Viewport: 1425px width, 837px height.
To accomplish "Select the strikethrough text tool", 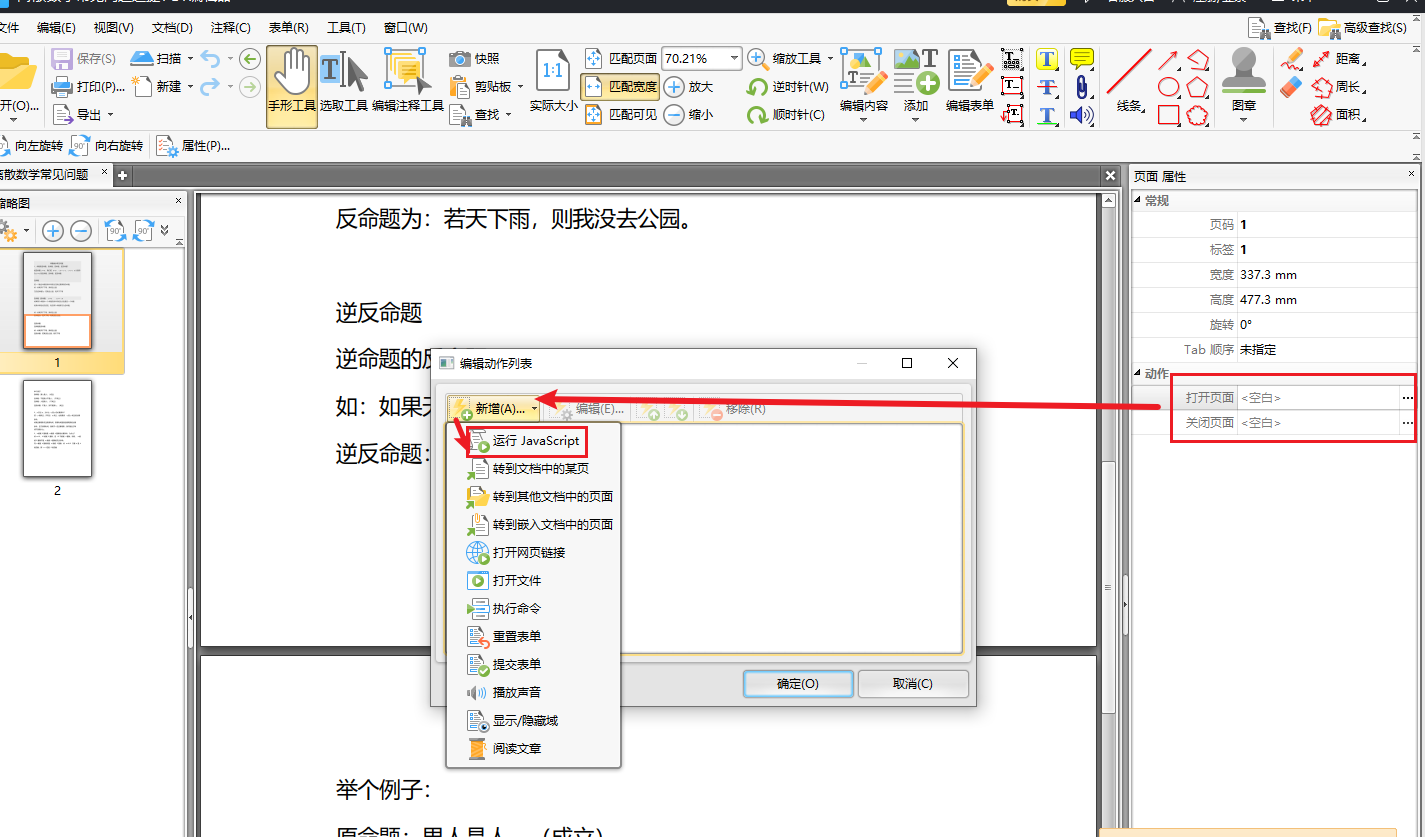I will [x=1047, y=87].
